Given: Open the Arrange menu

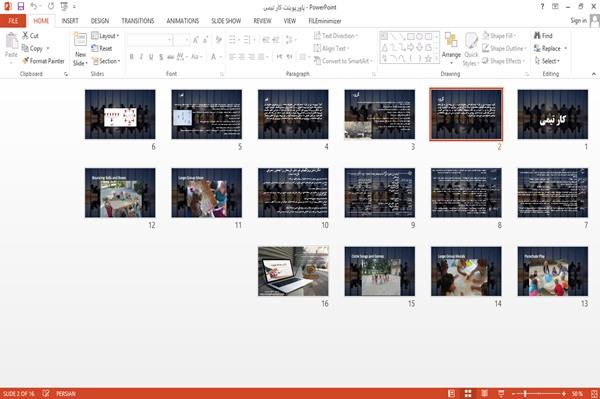Looking at the screenshot, I should coord(451,49).
